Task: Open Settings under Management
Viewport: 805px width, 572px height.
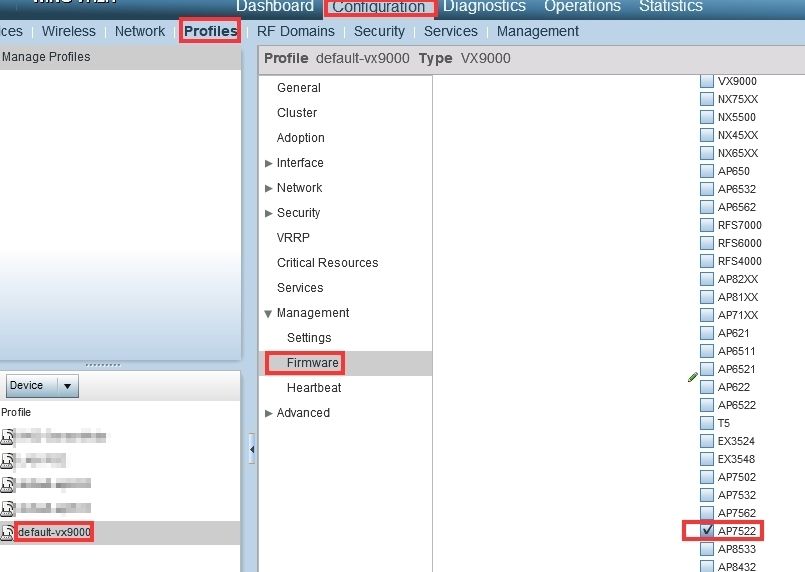Action: pyautogui.click(x=309, y=338)
